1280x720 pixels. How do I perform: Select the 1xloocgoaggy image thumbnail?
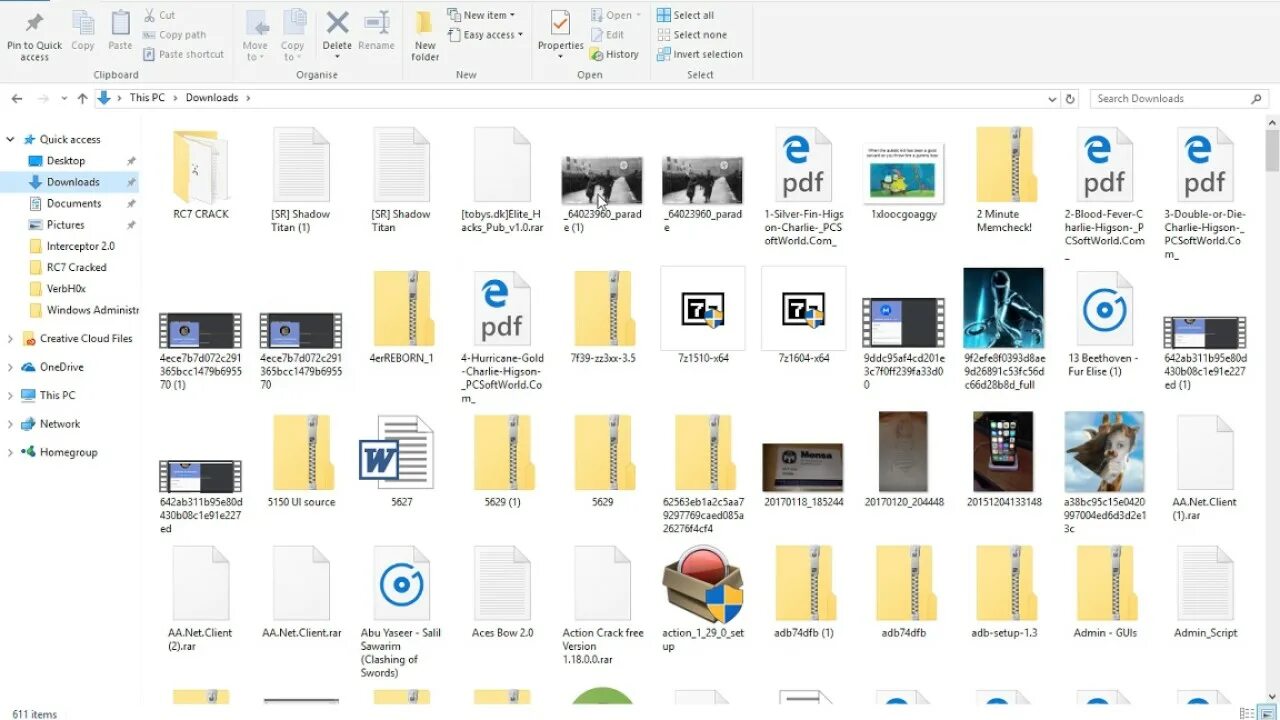pos(903,171)
